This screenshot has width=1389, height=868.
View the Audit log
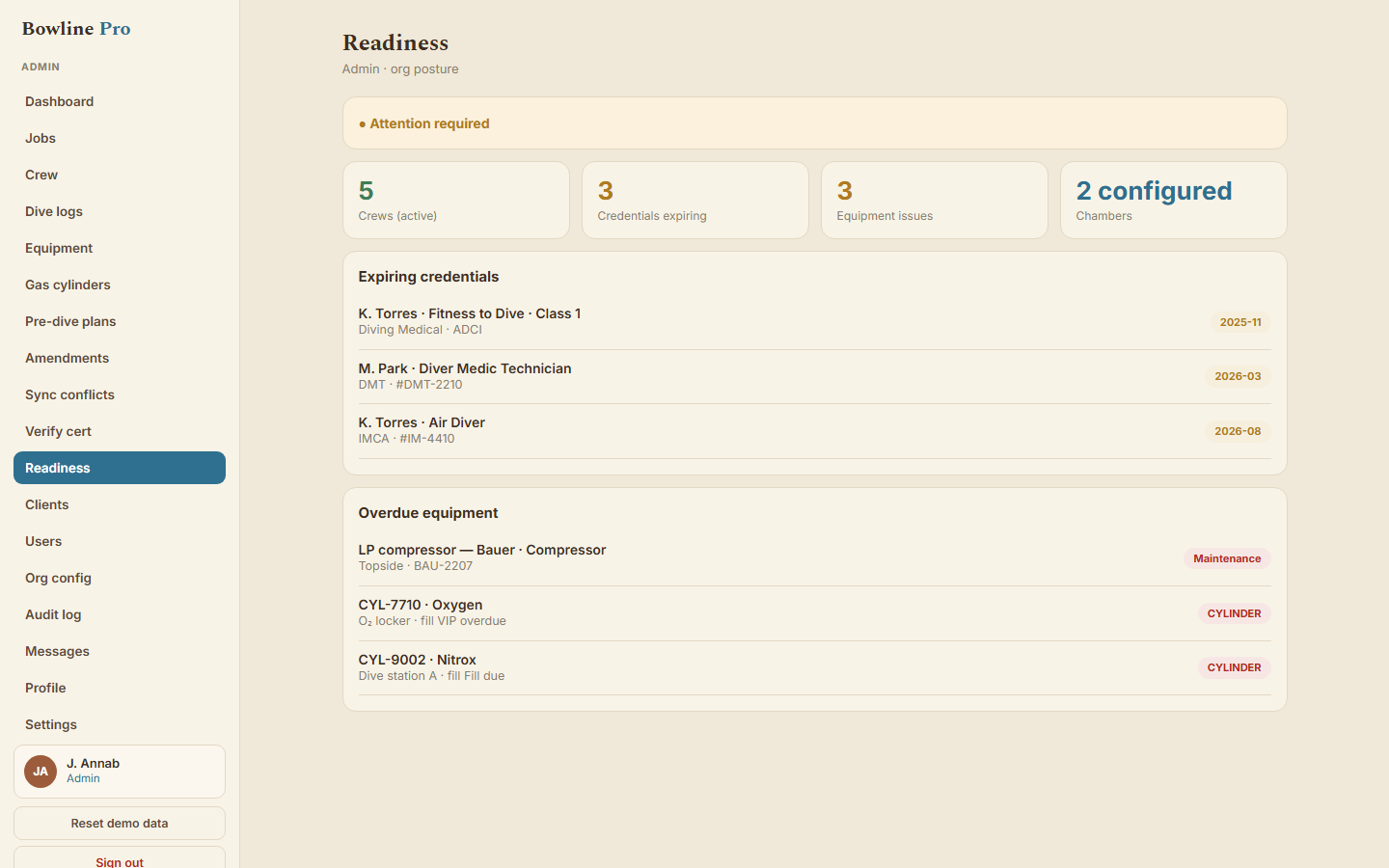[120, 614]
